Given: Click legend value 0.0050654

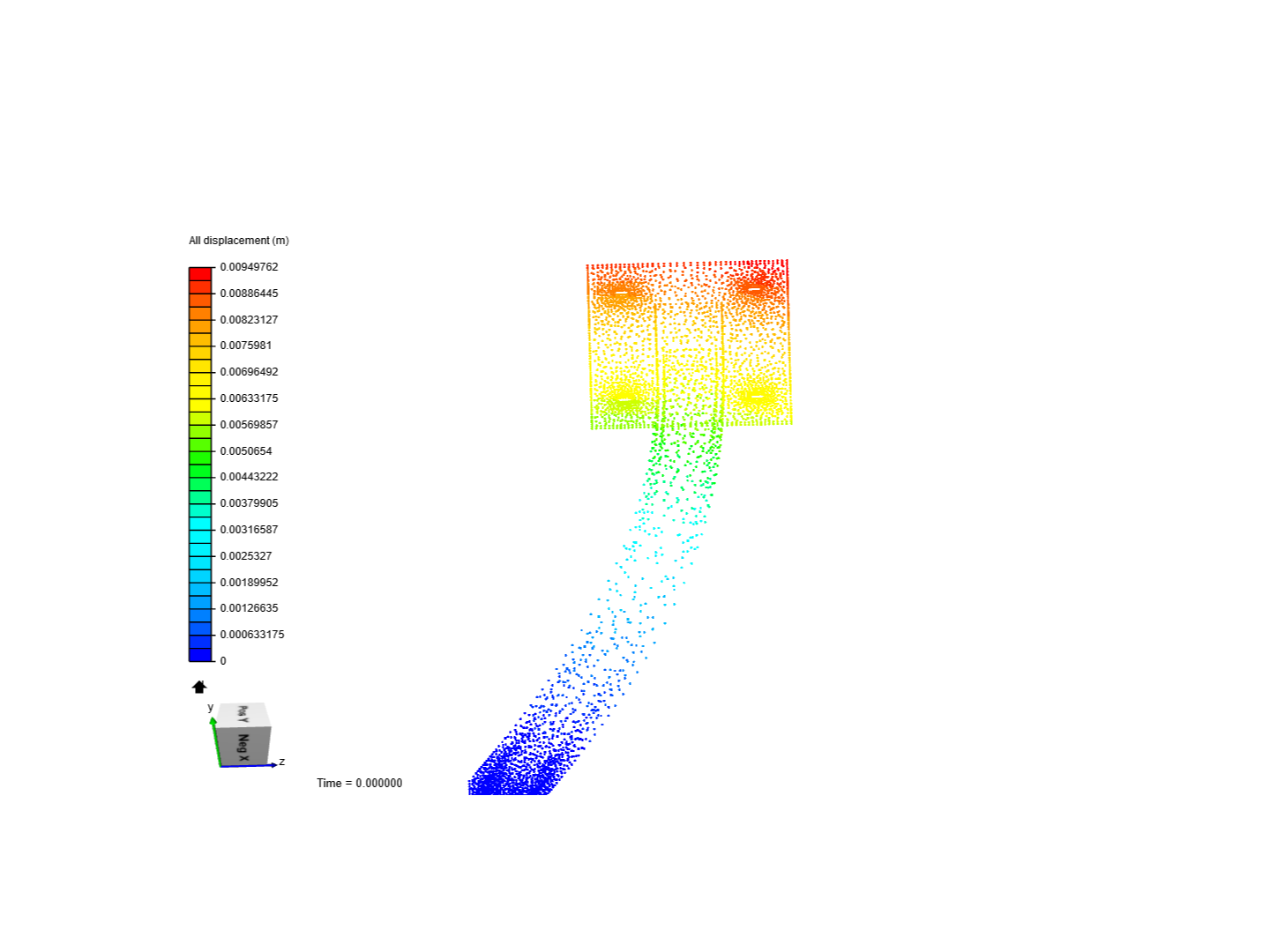Looking at the screenshot, I should [x=246, y=451].
